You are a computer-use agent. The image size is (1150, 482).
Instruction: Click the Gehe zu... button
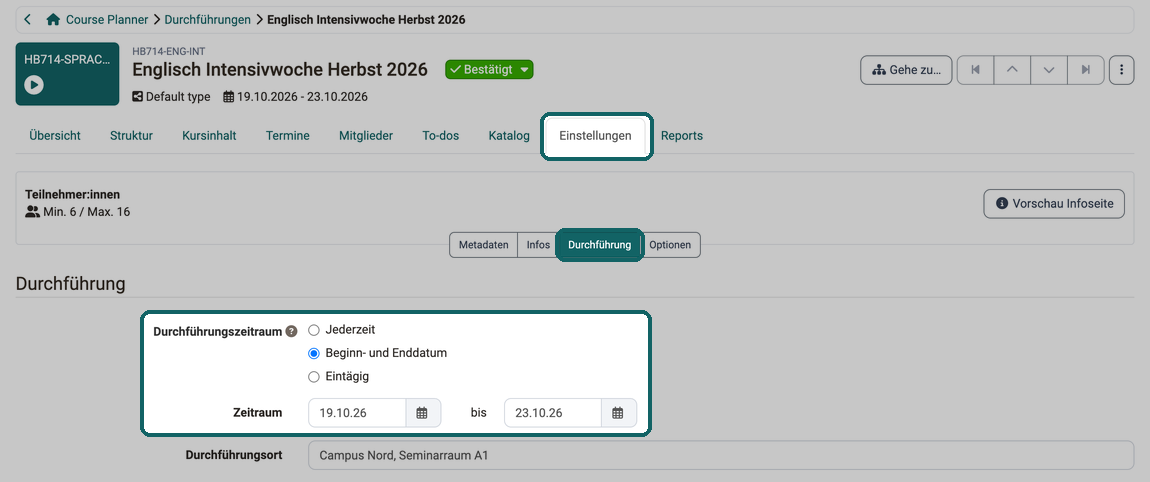(906, 70)
